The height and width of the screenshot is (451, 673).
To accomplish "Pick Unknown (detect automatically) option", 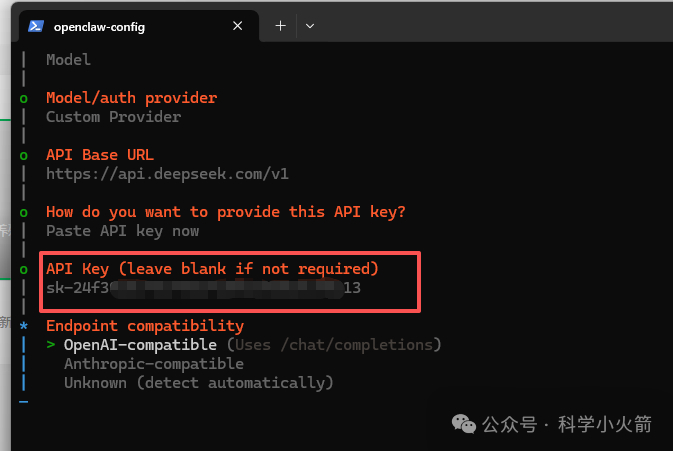I will pyautogui.click(x=198, y=383).
